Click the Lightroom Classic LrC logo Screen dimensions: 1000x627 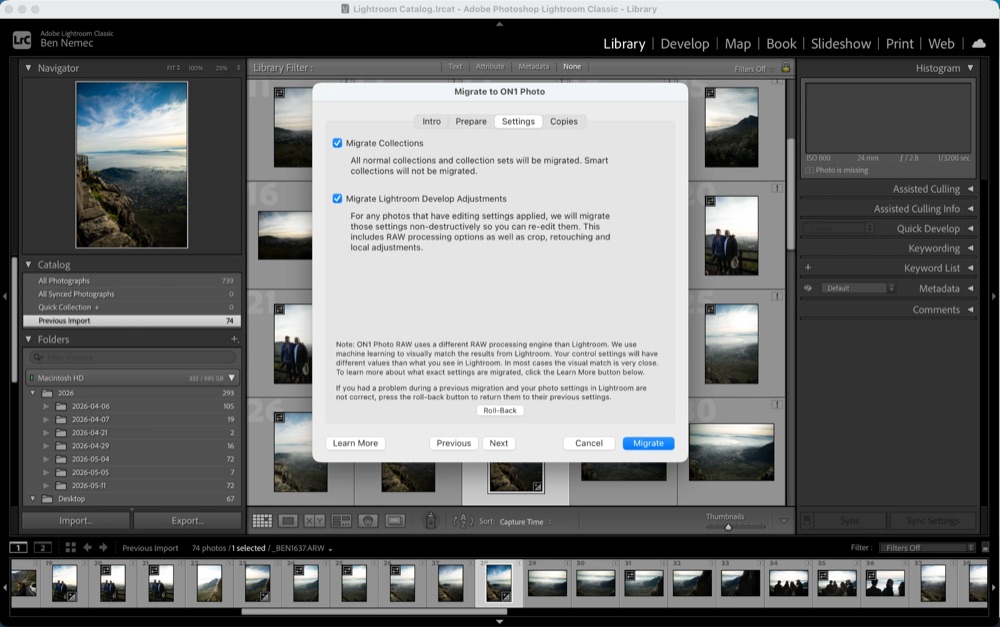pos(22,40)
